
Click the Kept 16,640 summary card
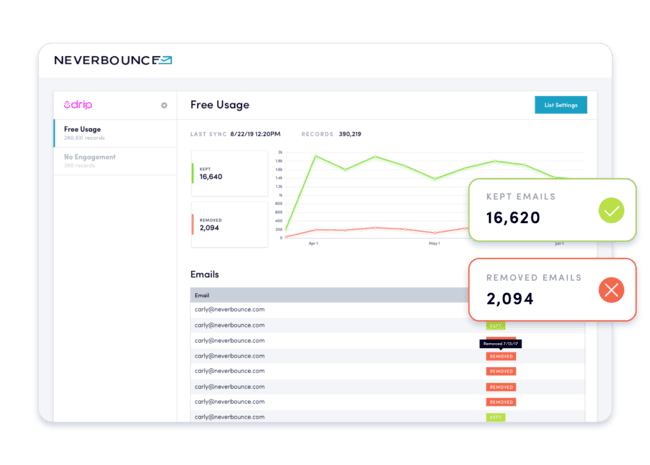229,170
